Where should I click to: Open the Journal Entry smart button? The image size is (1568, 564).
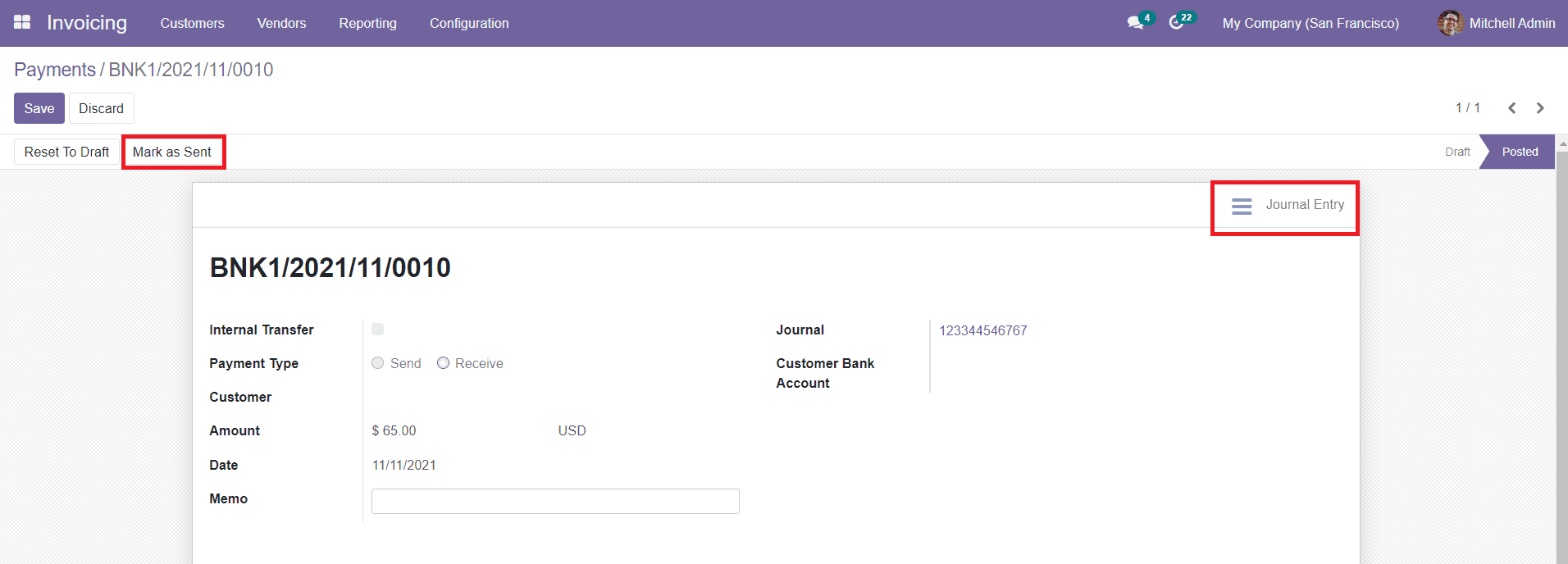point(1285,206)
